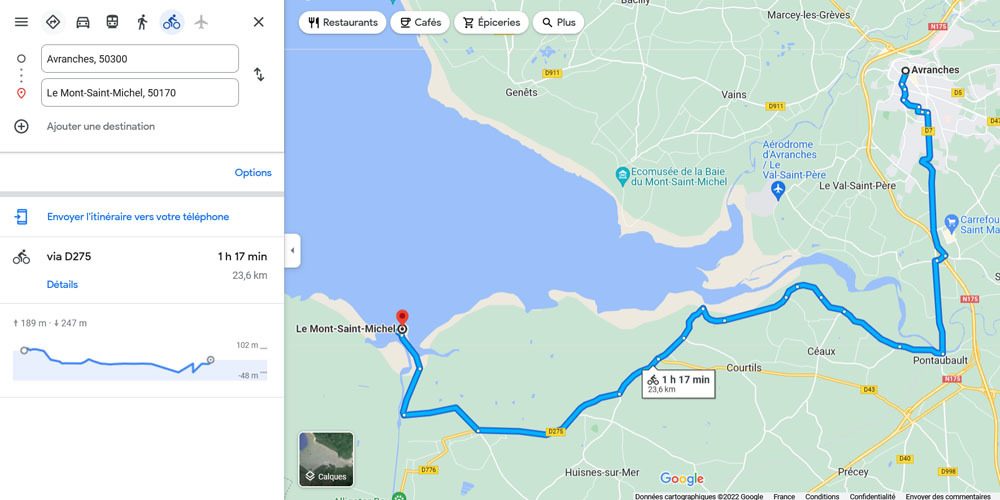This screenshot has width=1000, height=500.
Task: Select the walking travel mode icon
Action: tap(142, 22)
